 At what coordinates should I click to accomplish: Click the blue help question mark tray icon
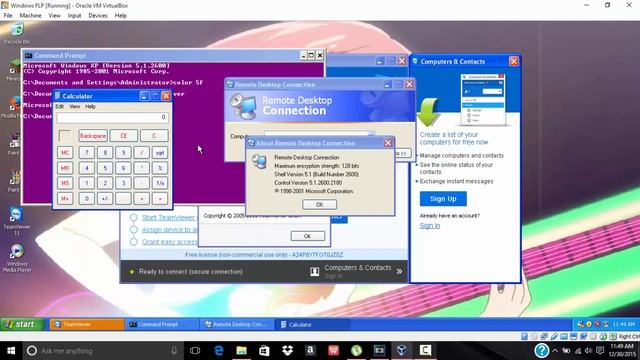541,350
